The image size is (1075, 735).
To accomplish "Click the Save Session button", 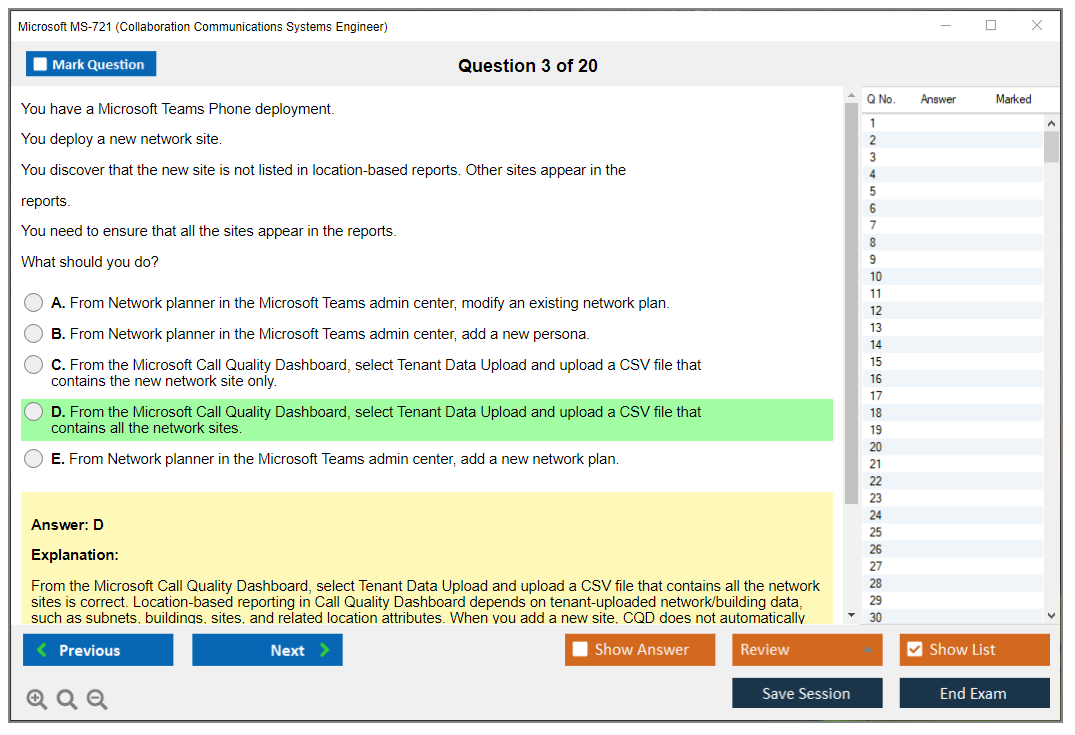I will coord(807,693).
